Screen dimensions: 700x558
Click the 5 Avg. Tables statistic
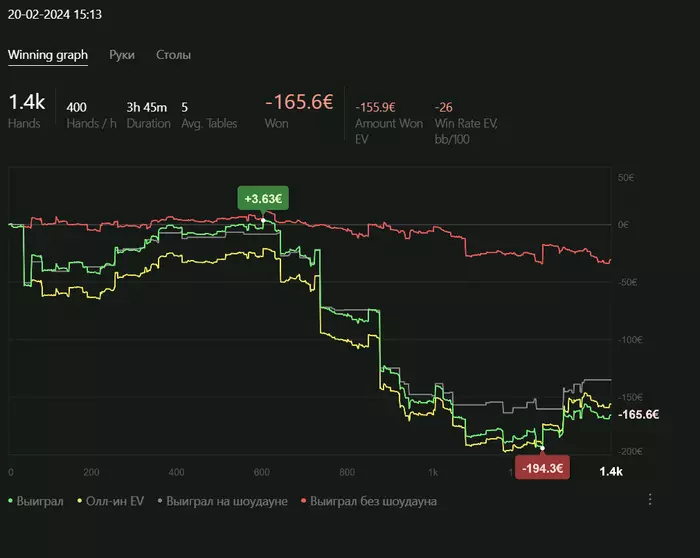tap(184, 108)
